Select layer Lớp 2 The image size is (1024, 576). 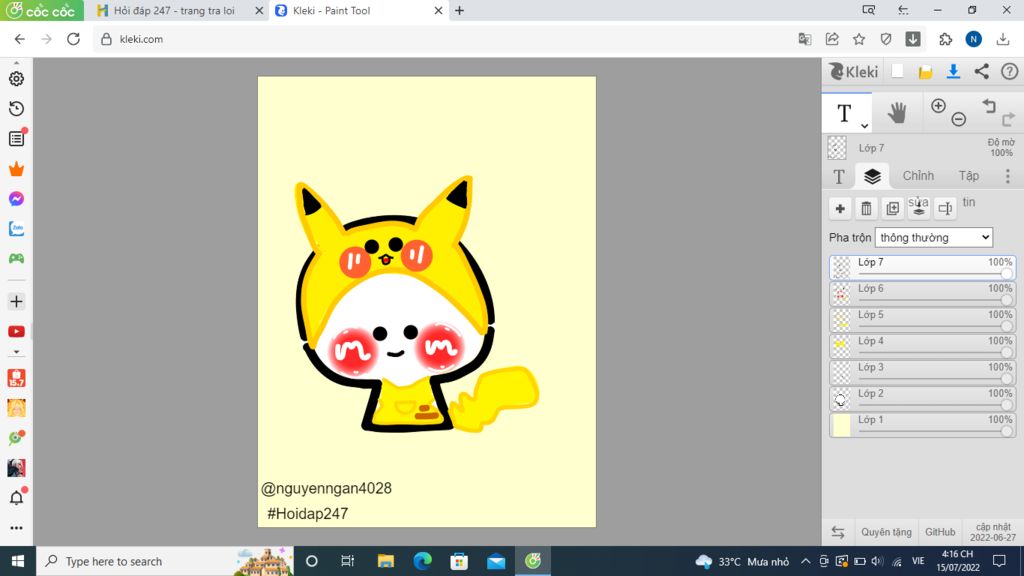tap(922, 398)
